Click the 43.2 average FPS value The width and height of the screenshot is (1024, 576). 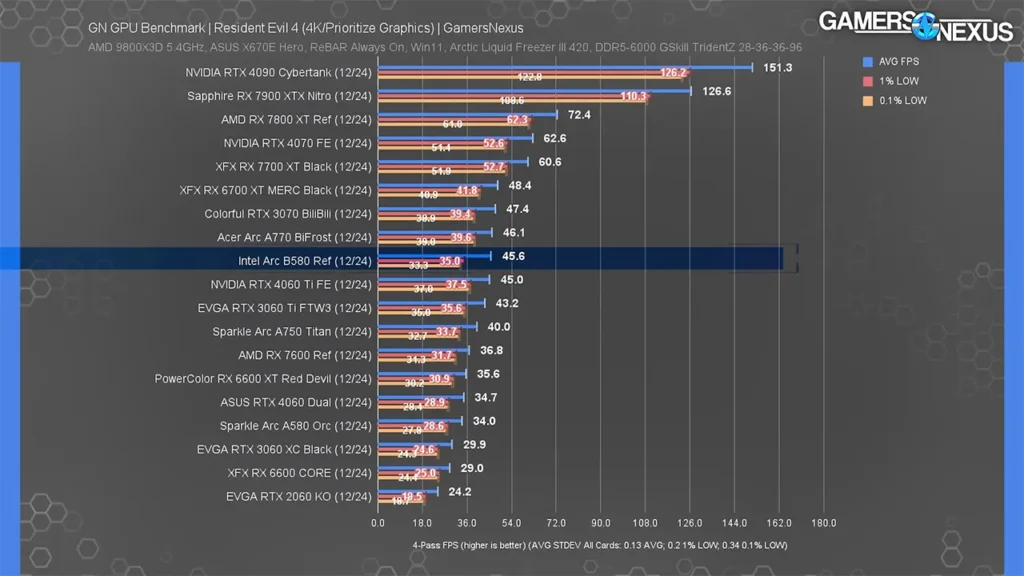pyautogui.click(x=507, y=303)
